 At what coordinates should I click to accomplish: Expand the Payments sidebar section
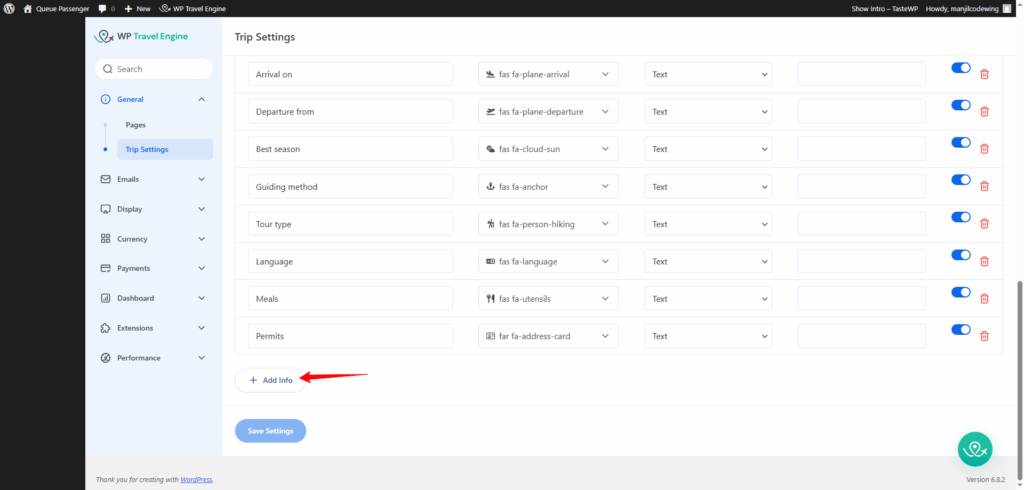point(154,268)
